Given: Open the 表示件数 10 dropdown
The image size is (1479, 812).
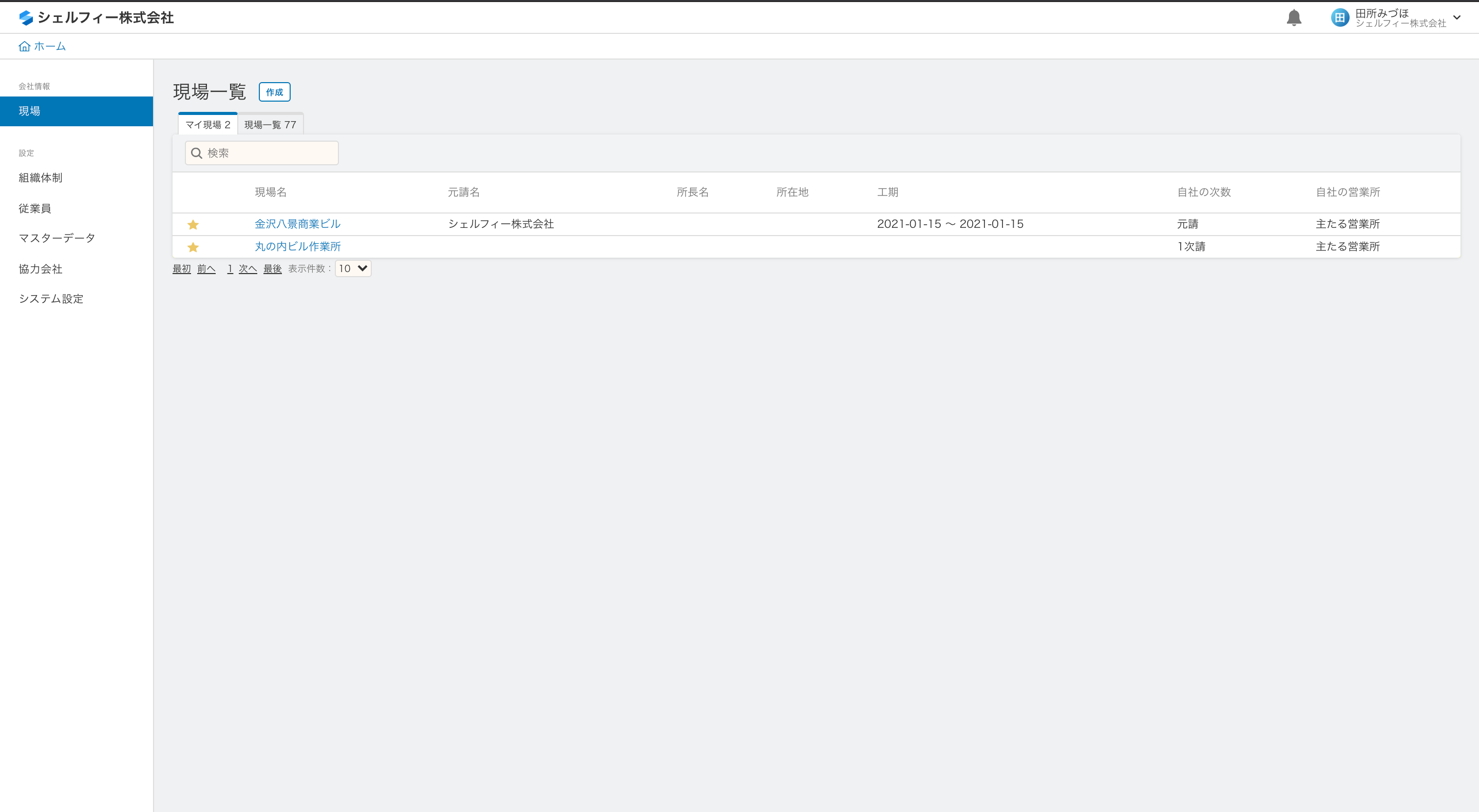Looking at the screenshot, I should pos(353,268).
